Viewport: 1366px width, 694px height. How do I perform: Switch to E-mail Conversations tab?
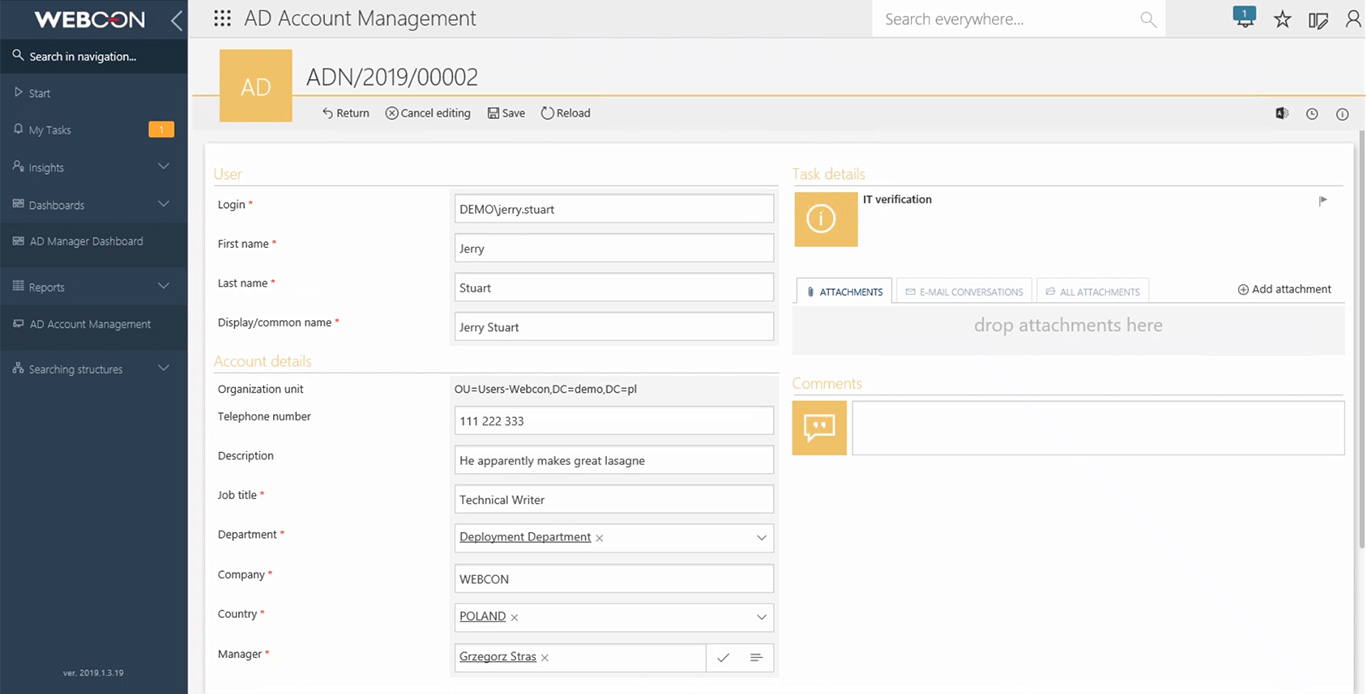click(964, 292)
